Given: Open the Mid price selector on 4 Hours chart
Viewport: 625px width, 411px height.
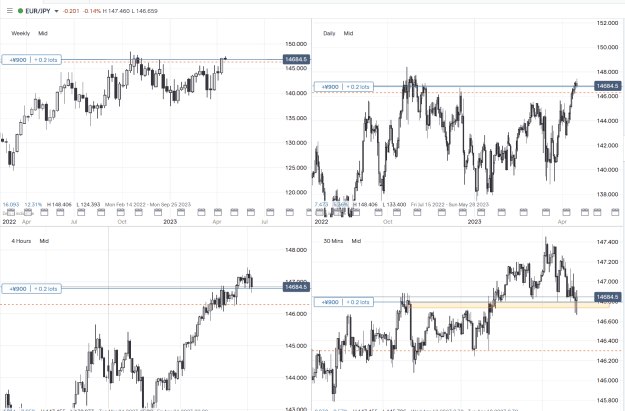Looking at the screenshot, I should [44, 241].
